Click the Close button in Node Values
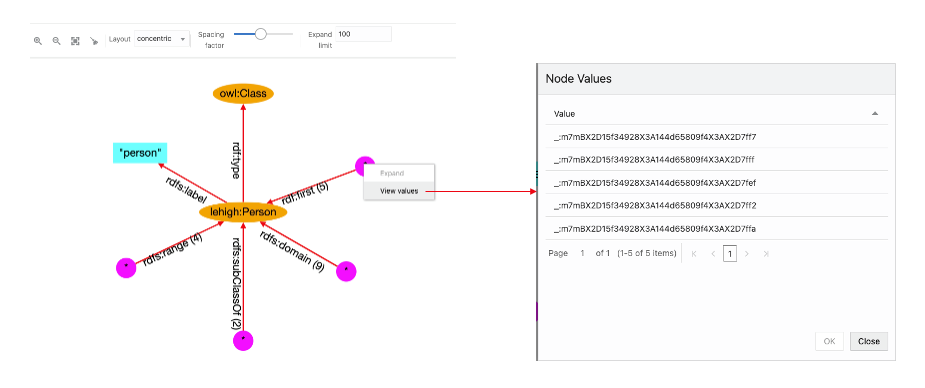 pos(868,341)
